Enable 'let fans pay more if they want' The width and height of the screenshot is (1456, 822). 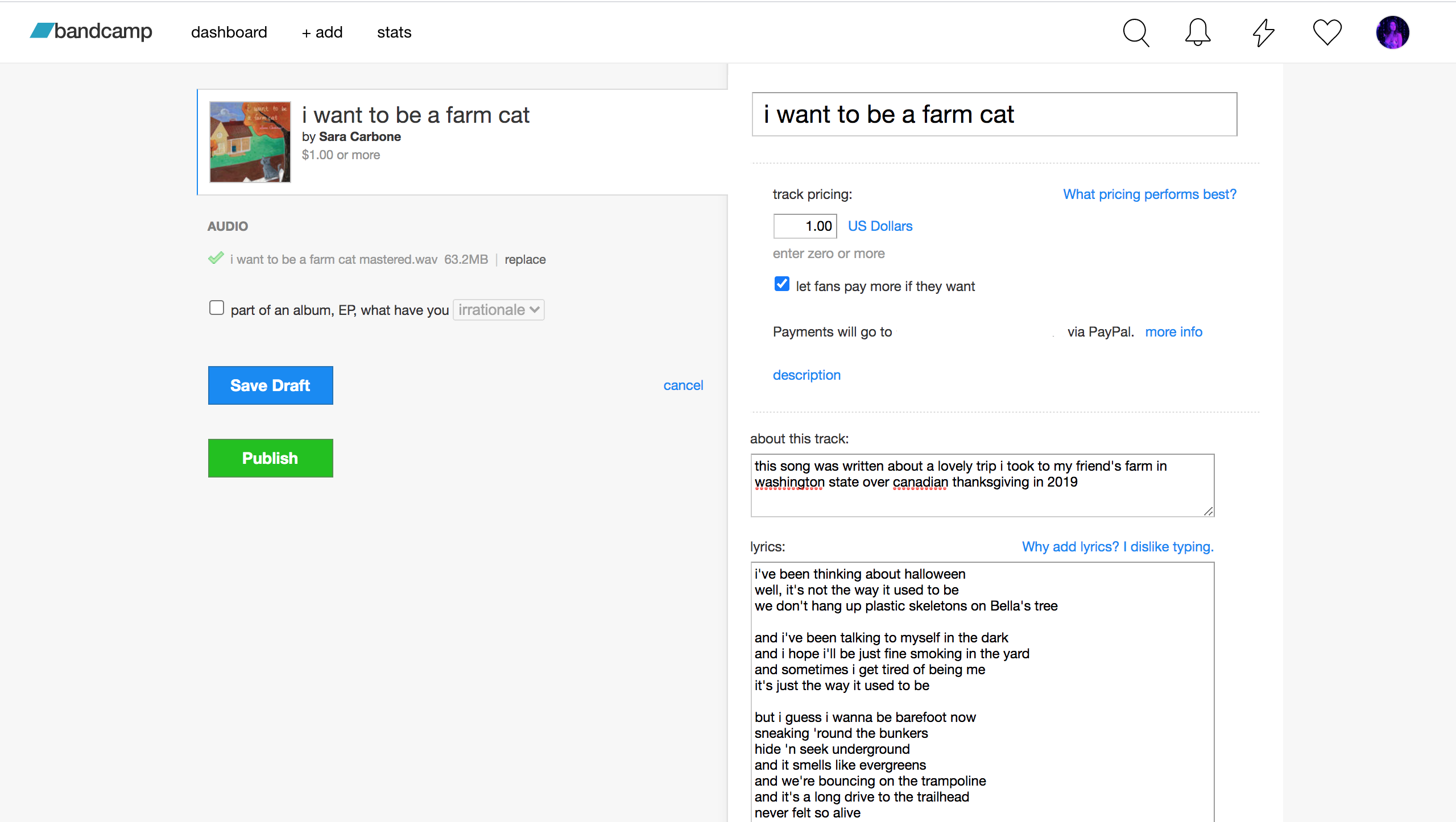tap(781, 284)
